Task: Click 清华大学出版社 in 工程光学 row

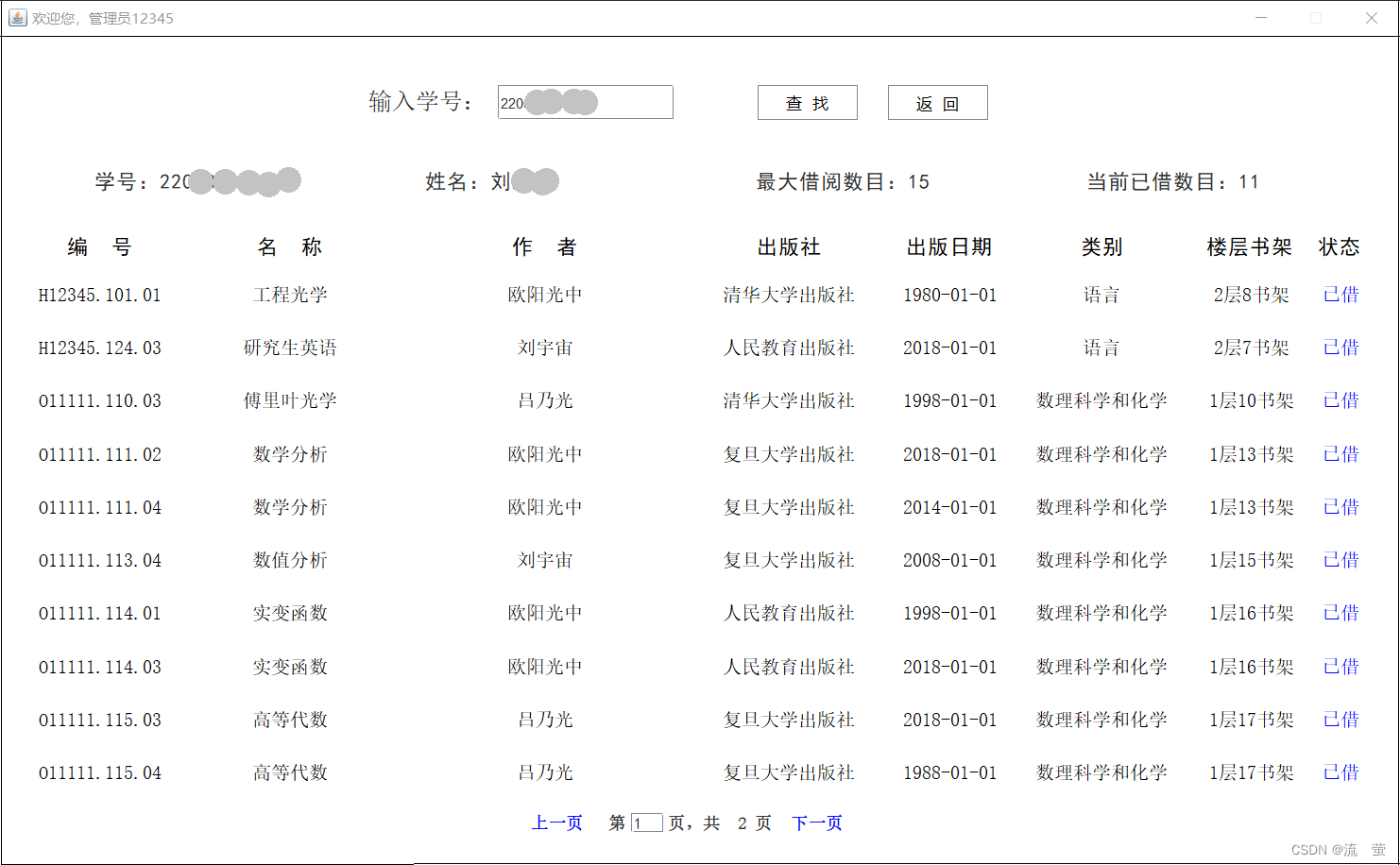Action: 789,295
